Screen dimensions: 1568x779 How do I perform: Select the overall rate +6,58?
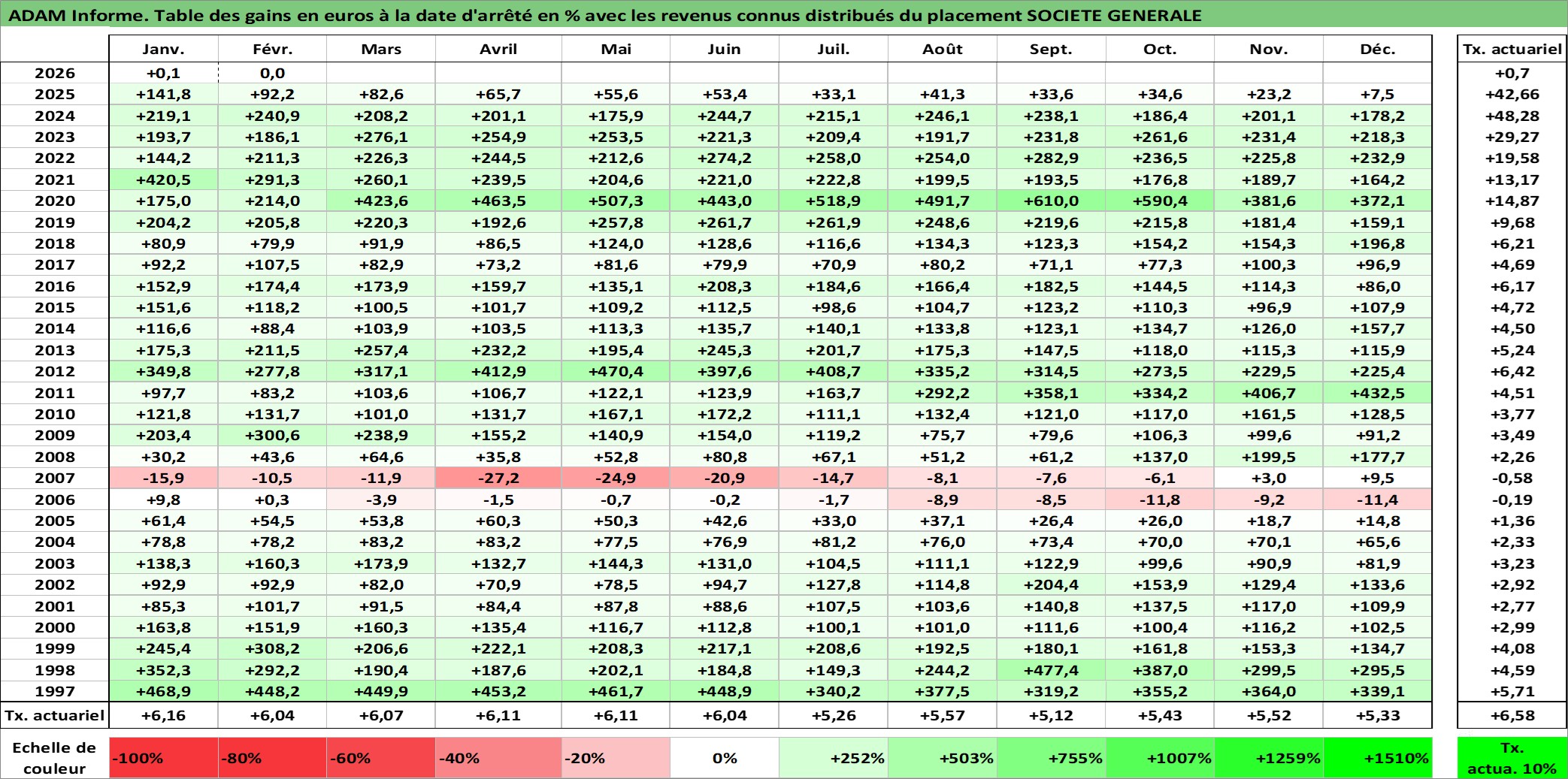pyautogui.click(x=1512, y=715)
